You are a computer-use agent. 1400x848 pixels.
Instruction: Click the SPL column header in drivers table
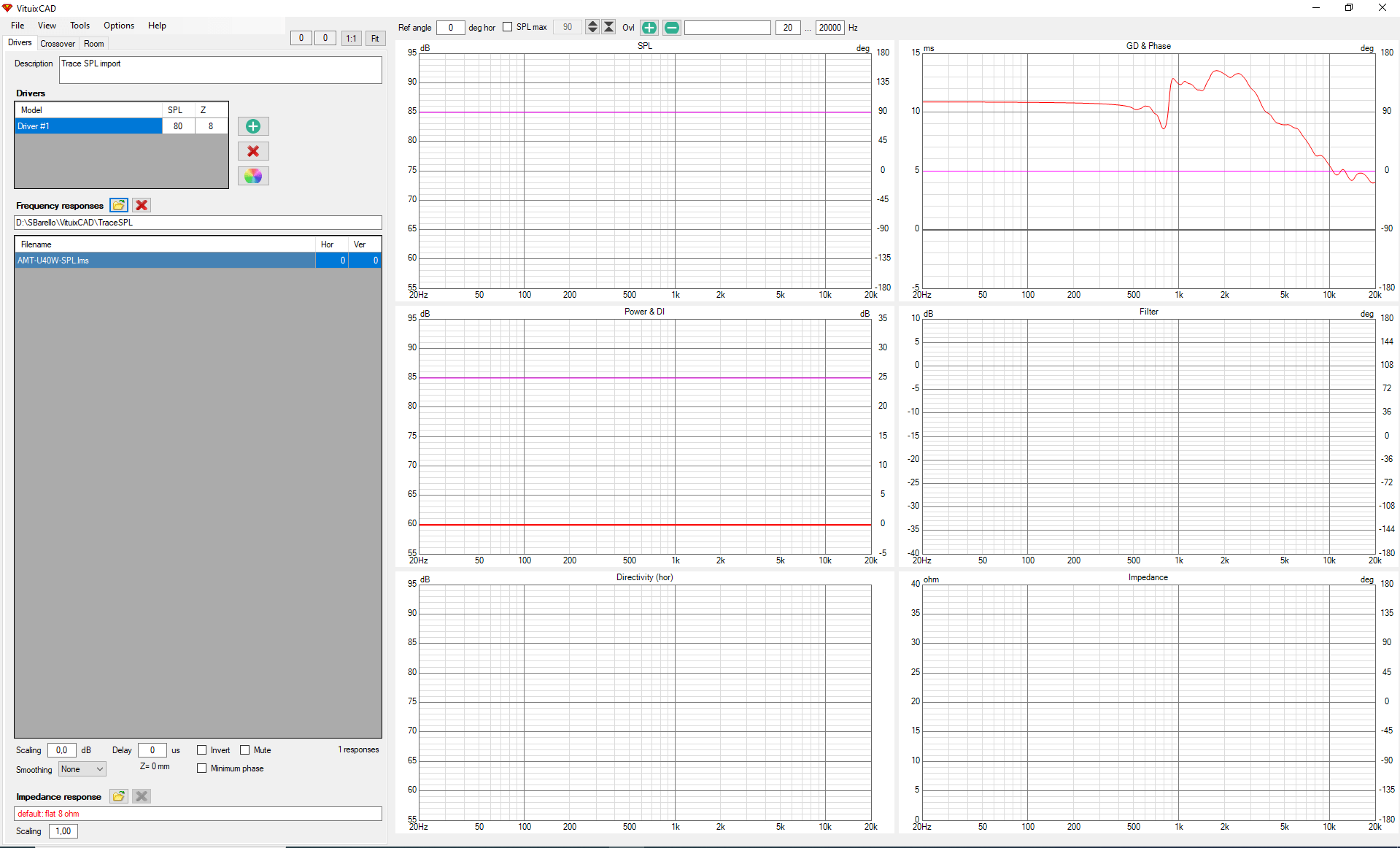coord(178,110)
